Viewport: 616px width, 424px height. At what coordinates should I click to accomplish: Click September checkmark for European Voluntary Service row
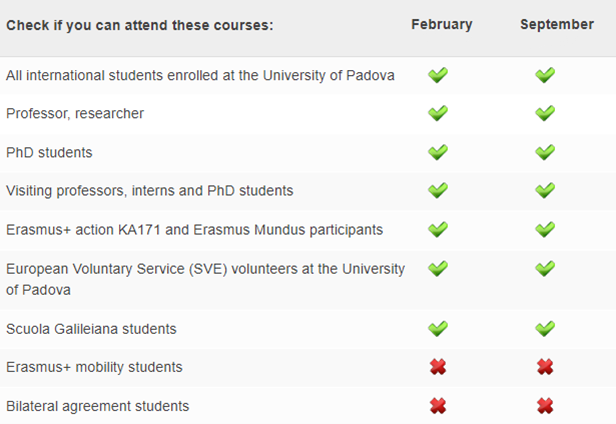coord(545,268)
